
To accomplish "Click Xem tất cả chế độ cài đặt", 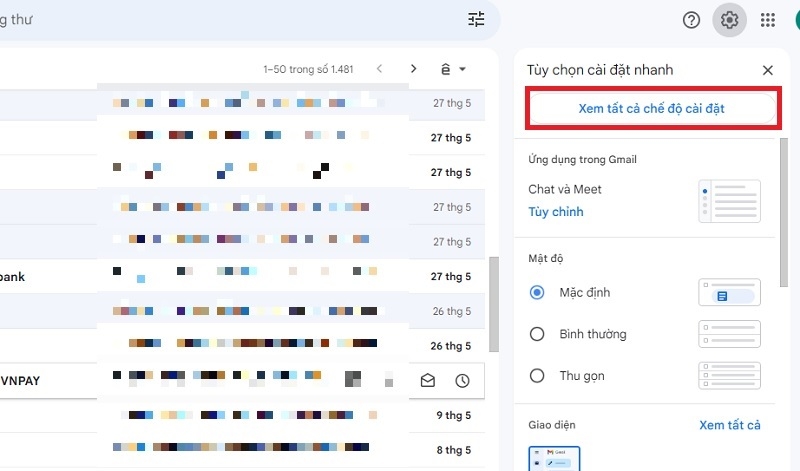I will click(x=652, y=109).
